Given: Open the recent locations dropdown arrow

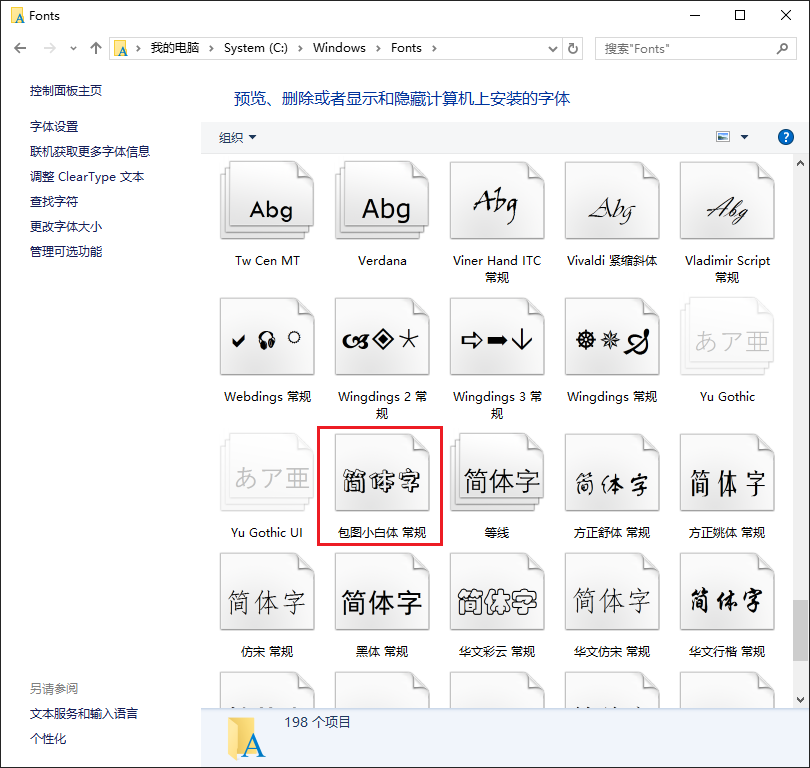Looking at the screenshot, I should [73, 49].
